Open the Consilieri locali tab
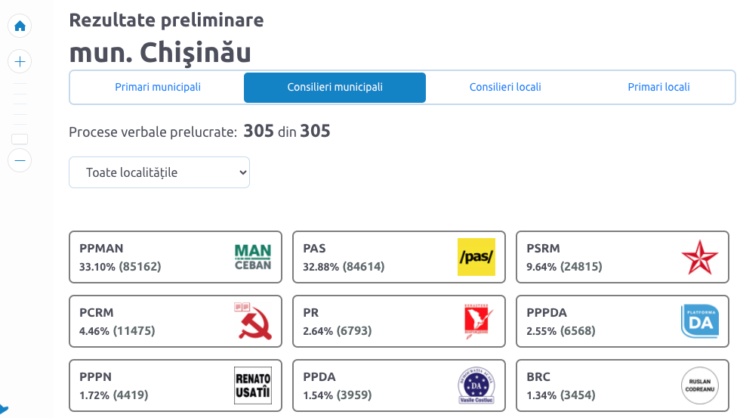Image resolution: width=740 pixels, height=418 pixels. pyautogui.click(x=505, y=87)
